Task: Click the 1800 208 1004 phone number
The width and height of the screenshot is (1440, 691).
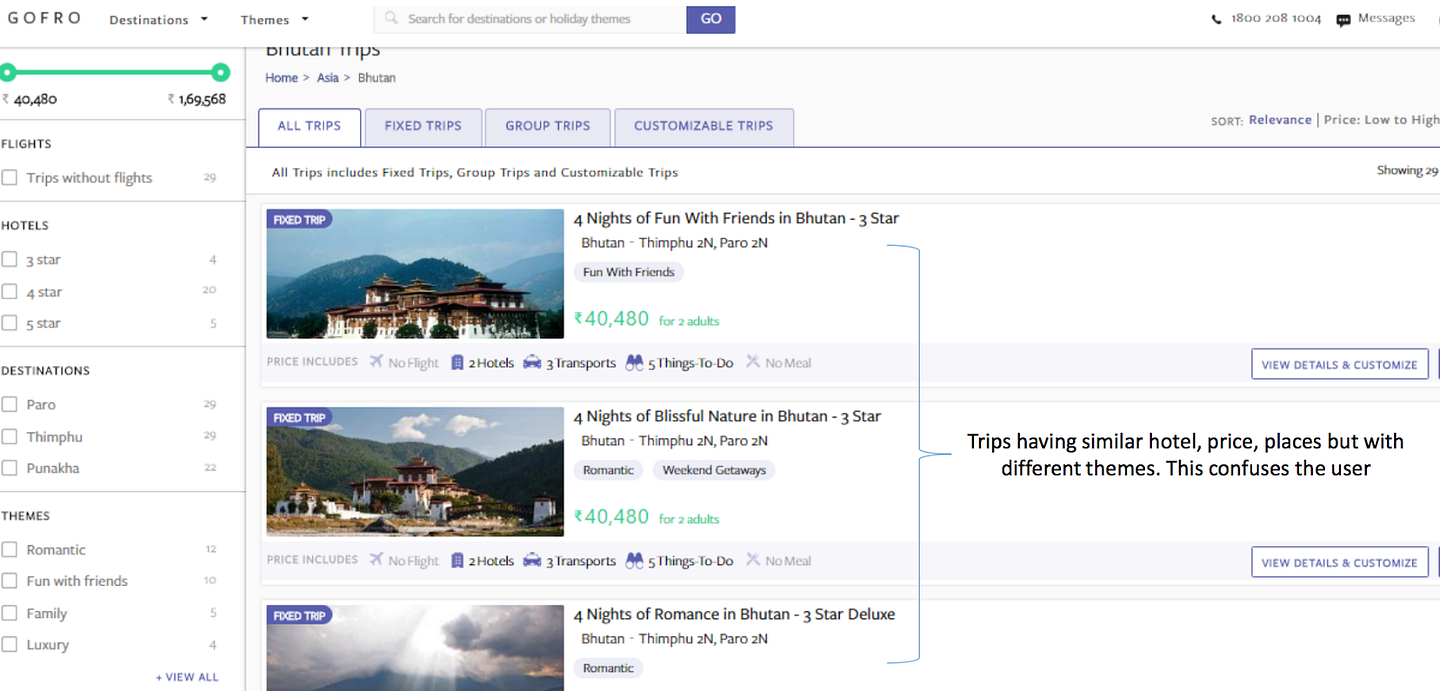Action: click(x=1276, y=19)
